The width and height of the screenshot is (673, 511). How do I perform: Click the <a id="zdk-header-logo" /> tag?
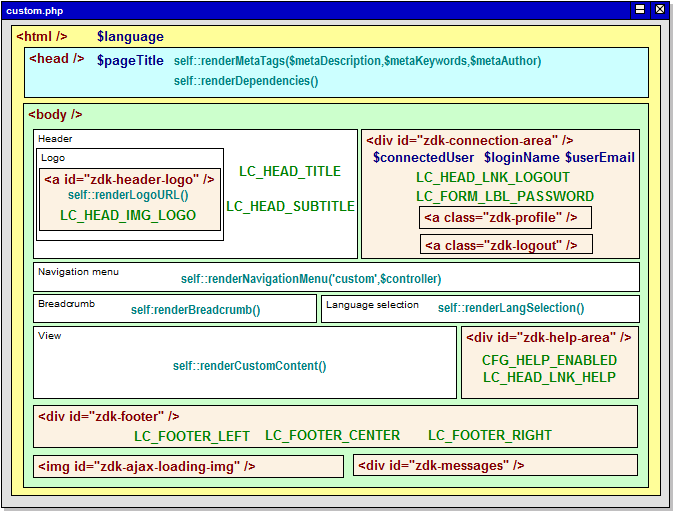(x=129, y=179)
